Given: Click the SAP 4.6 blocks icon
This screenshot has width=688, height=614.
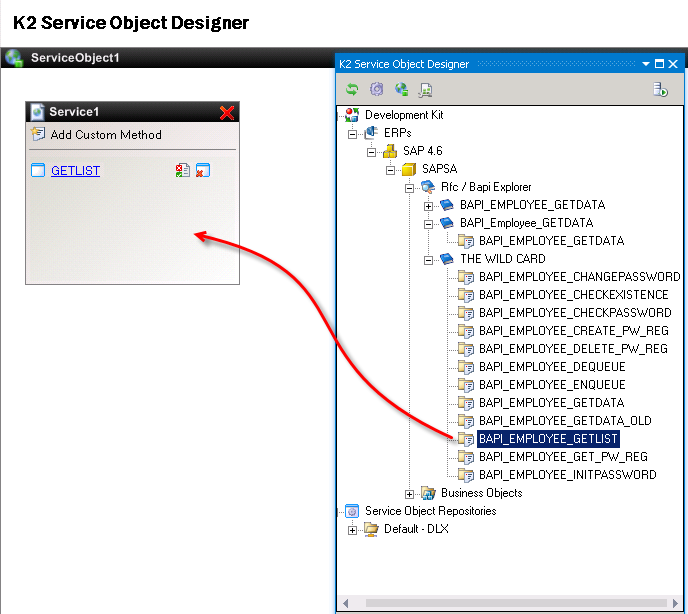Looking at the screenshot, I should pos(390,151).
